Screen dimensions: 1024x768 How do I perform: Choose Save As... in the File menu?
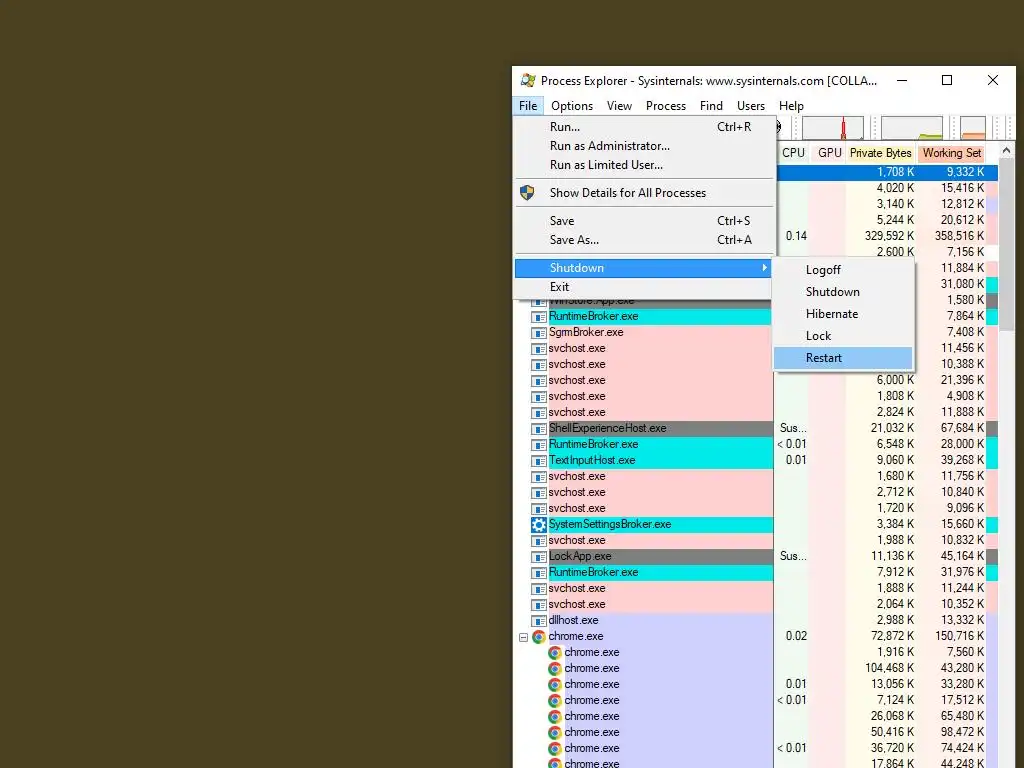tap(644, 240)
